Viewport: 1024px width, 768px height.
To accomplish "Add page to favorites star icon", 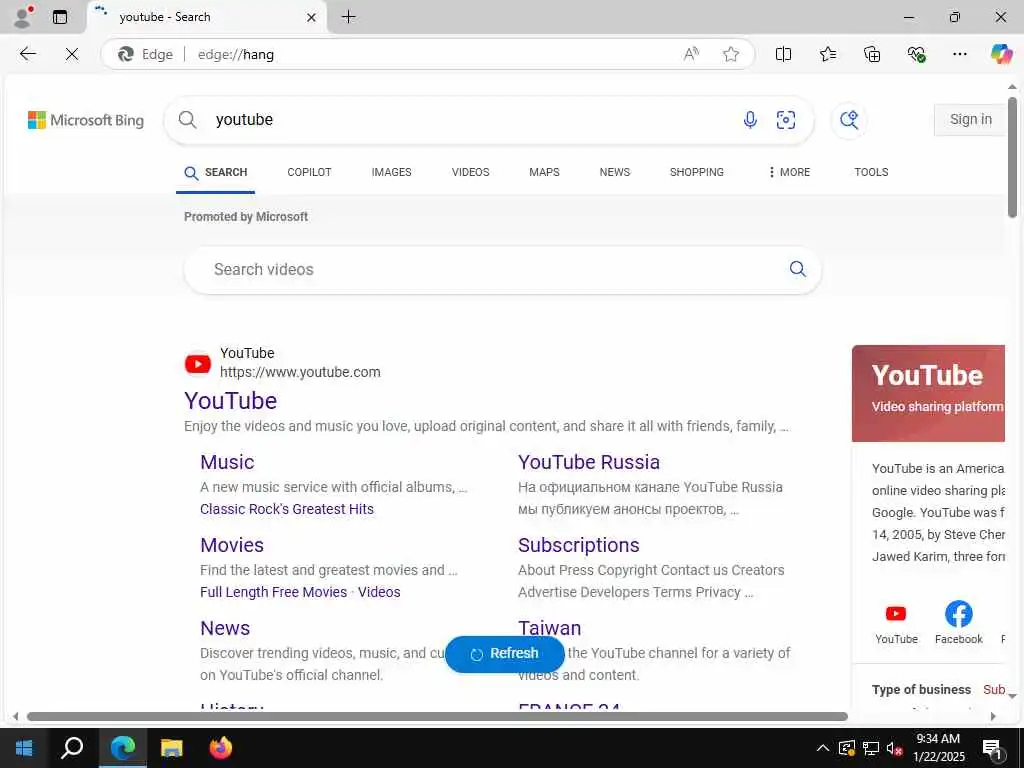I will tap(731, 54).
